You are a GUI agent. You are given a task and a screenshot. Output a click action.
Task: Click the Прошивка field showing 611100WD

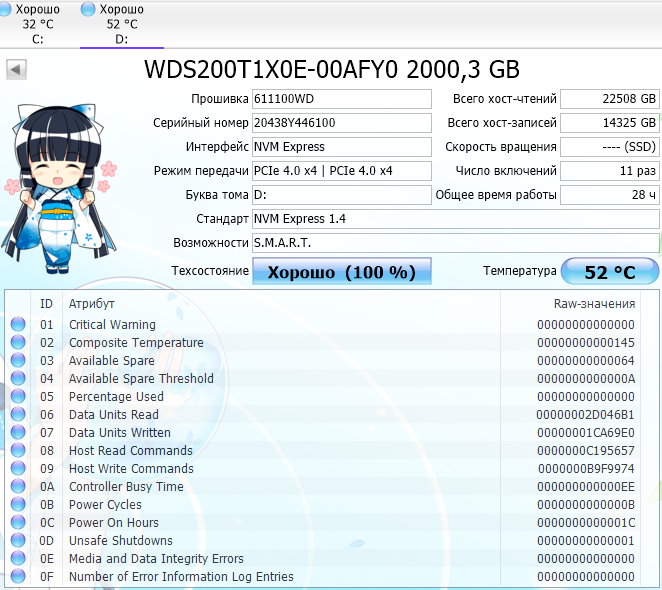pos(342,99)
